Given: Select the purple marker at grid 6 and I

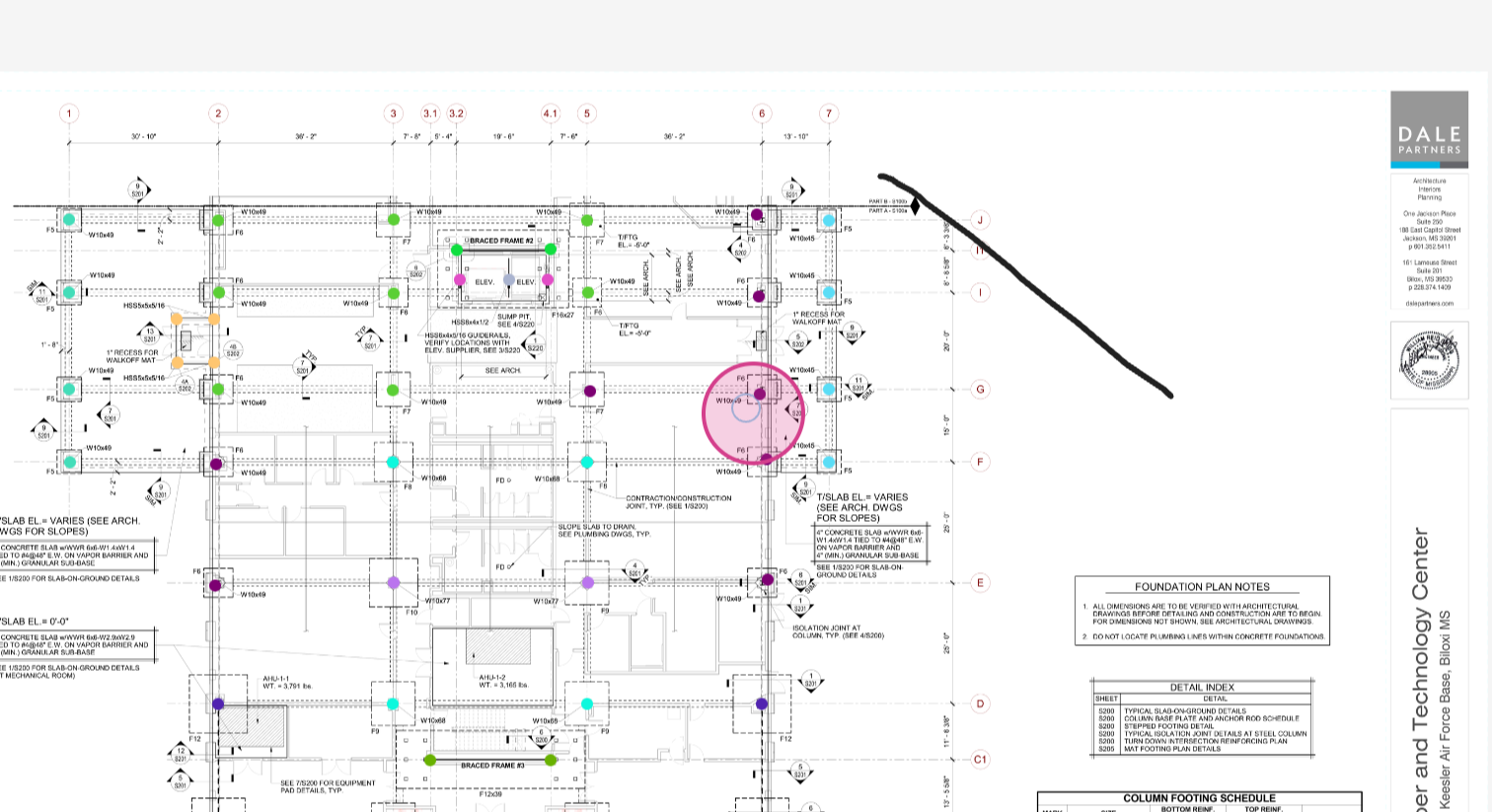Looking at the screenshot, I should 759,295.
